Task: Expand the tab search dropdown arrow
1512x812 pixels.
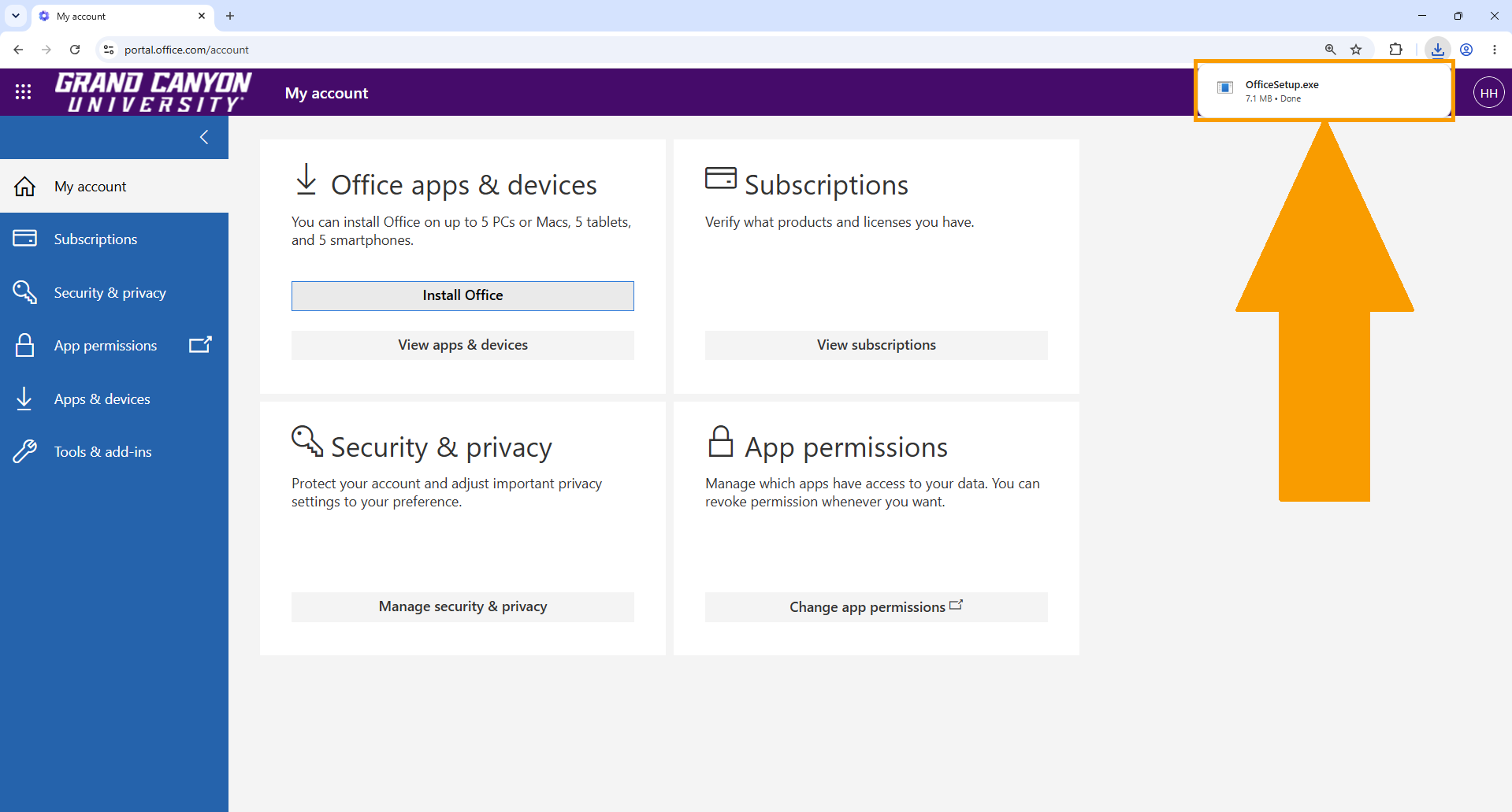Action: [x=16, y=16]
